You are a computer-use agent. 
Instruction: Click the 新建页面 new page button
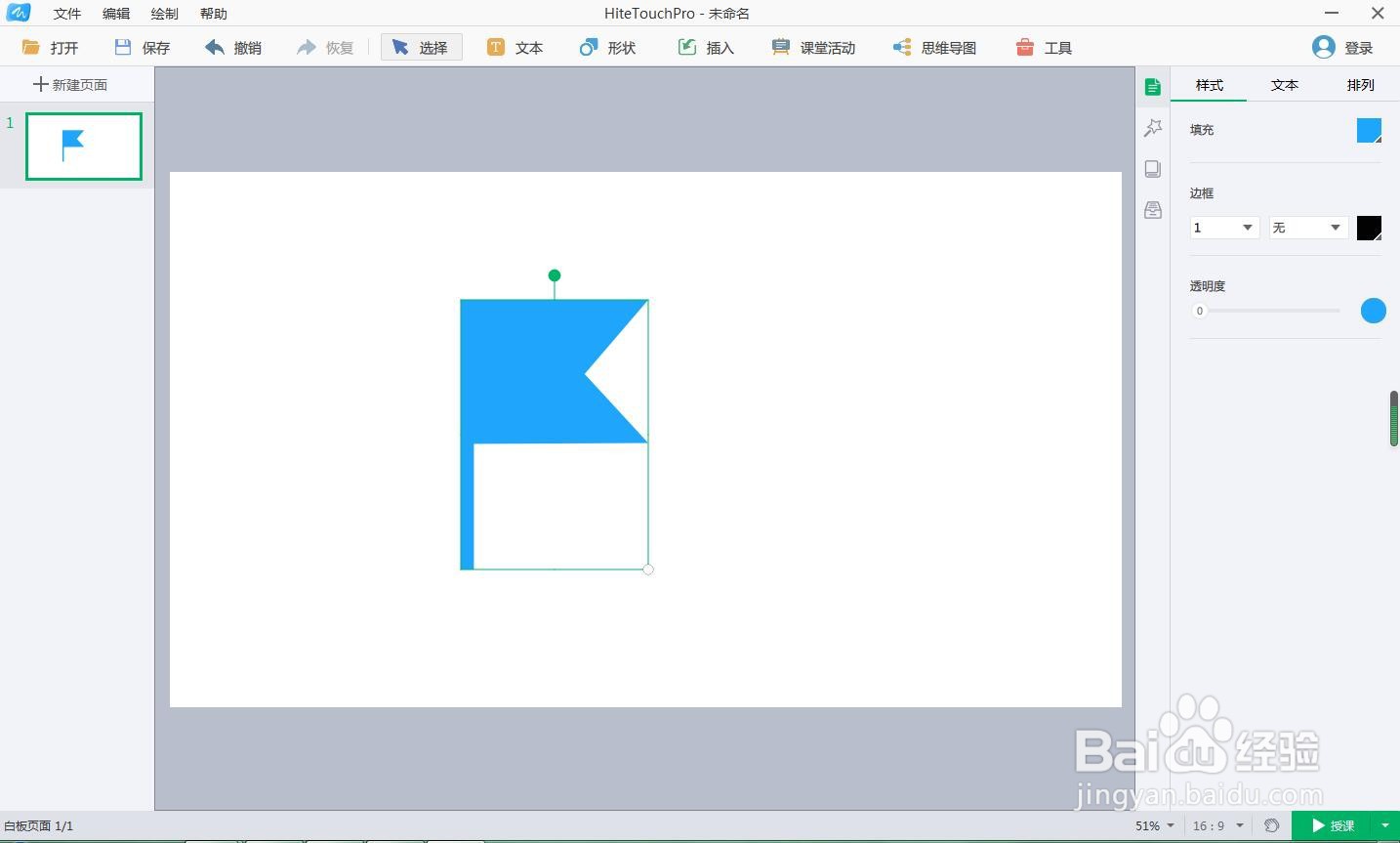(x=70, y=84)
